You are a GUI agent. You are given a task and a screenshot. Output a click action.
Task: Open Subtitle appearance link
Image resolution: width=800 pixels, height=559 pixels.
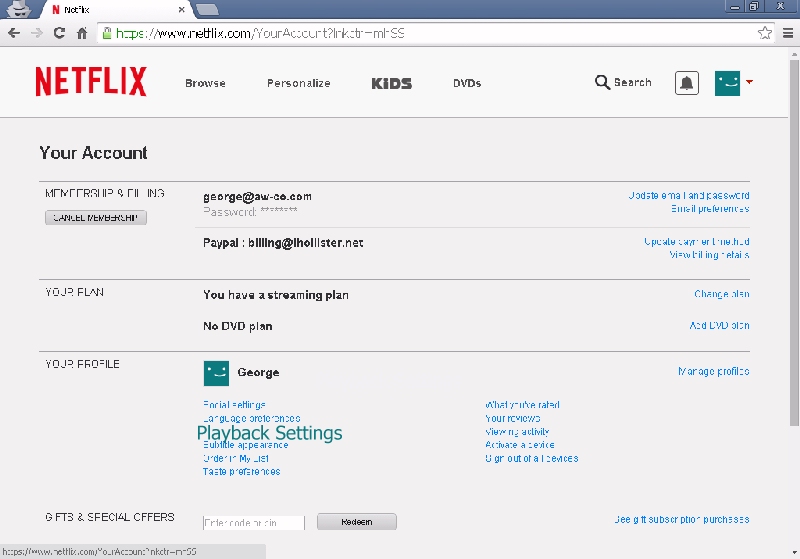coord(245,445)
